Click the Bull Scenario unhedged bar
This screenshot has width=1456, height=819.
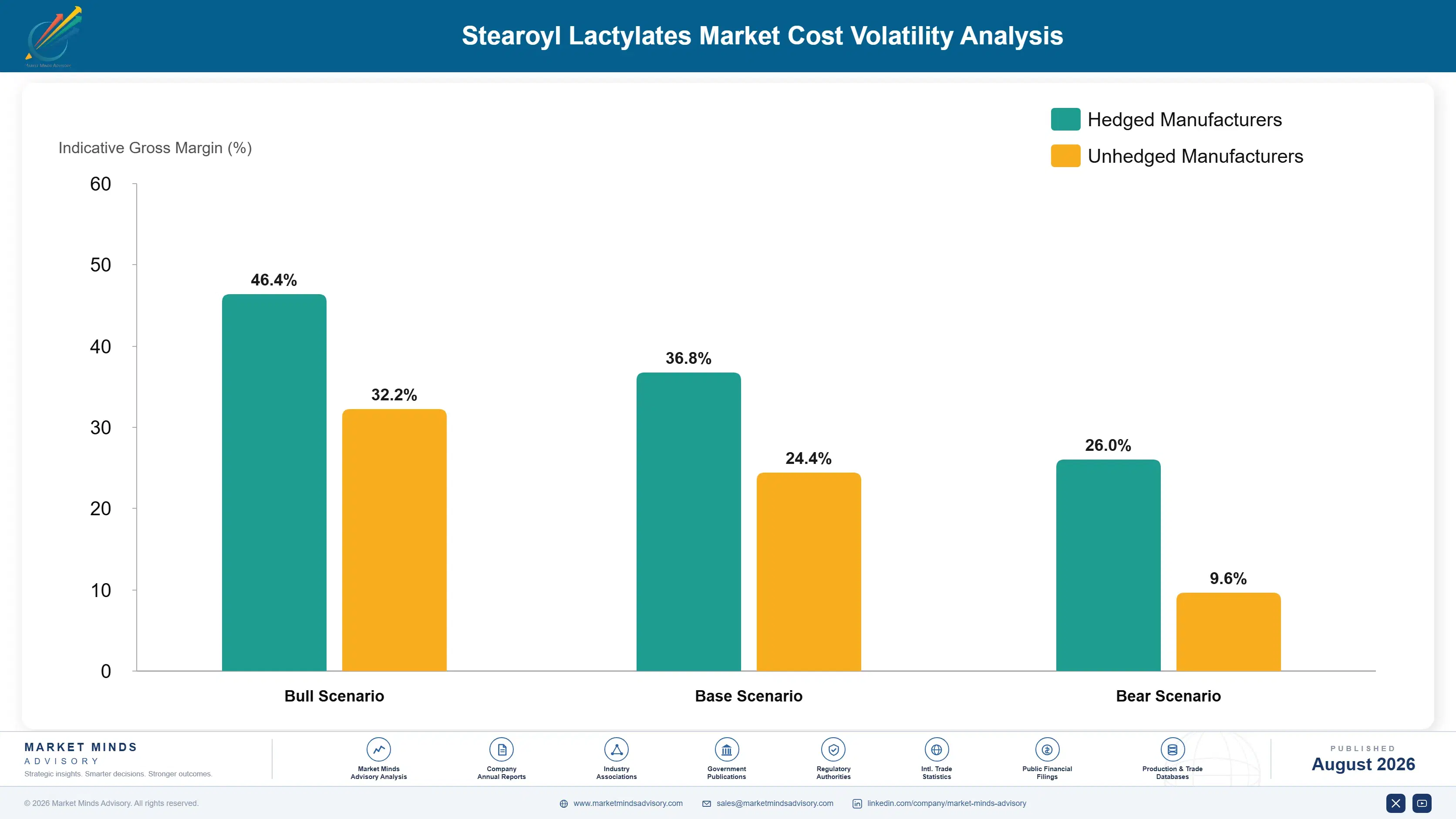click(394, 540)
